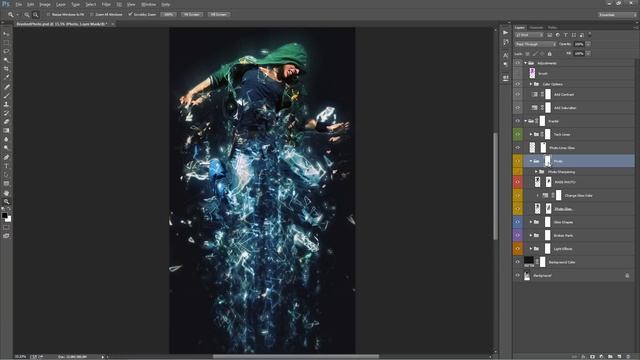Select the Horizontal Type tool

point(6,166)
